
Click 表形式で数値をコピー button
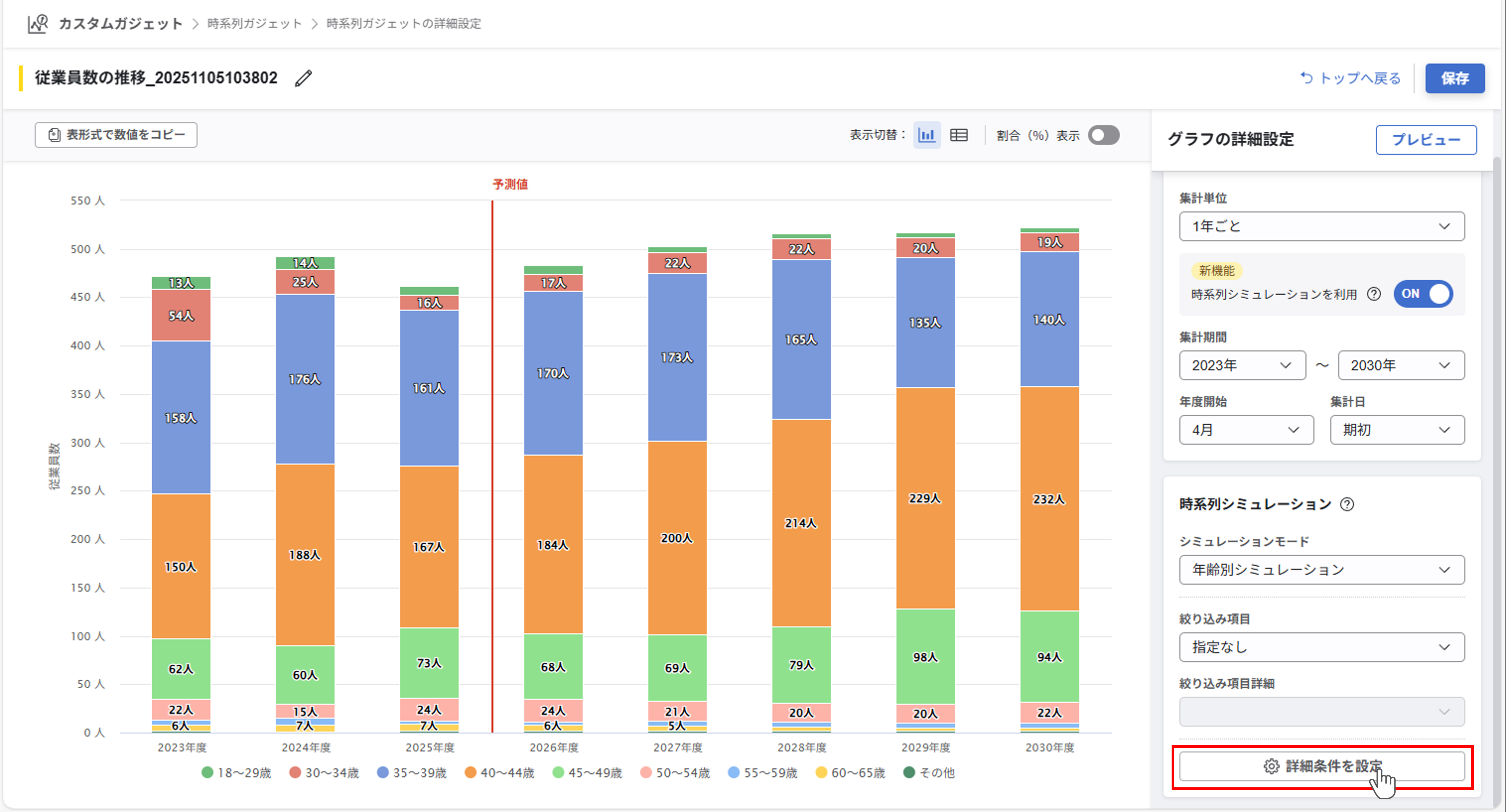click(116, 135)
